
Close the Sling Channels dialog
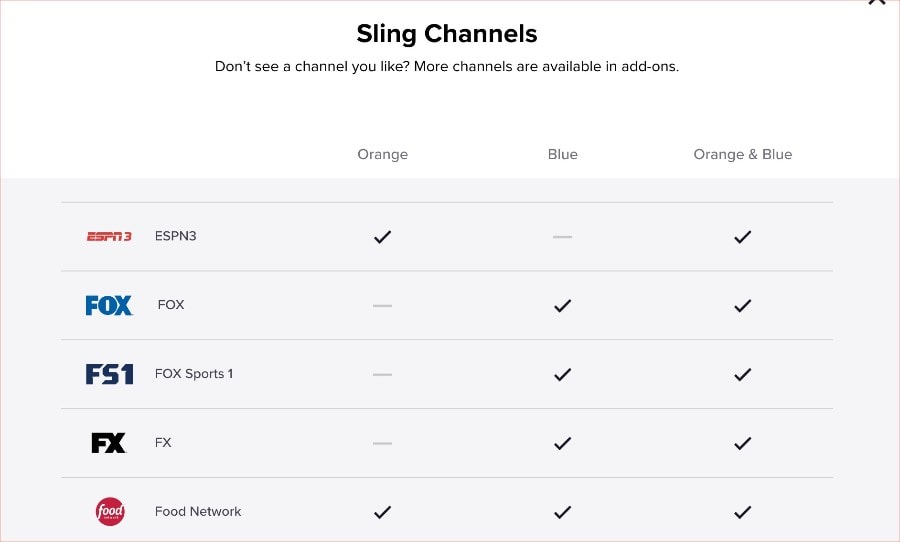click(x=877, y=2)
